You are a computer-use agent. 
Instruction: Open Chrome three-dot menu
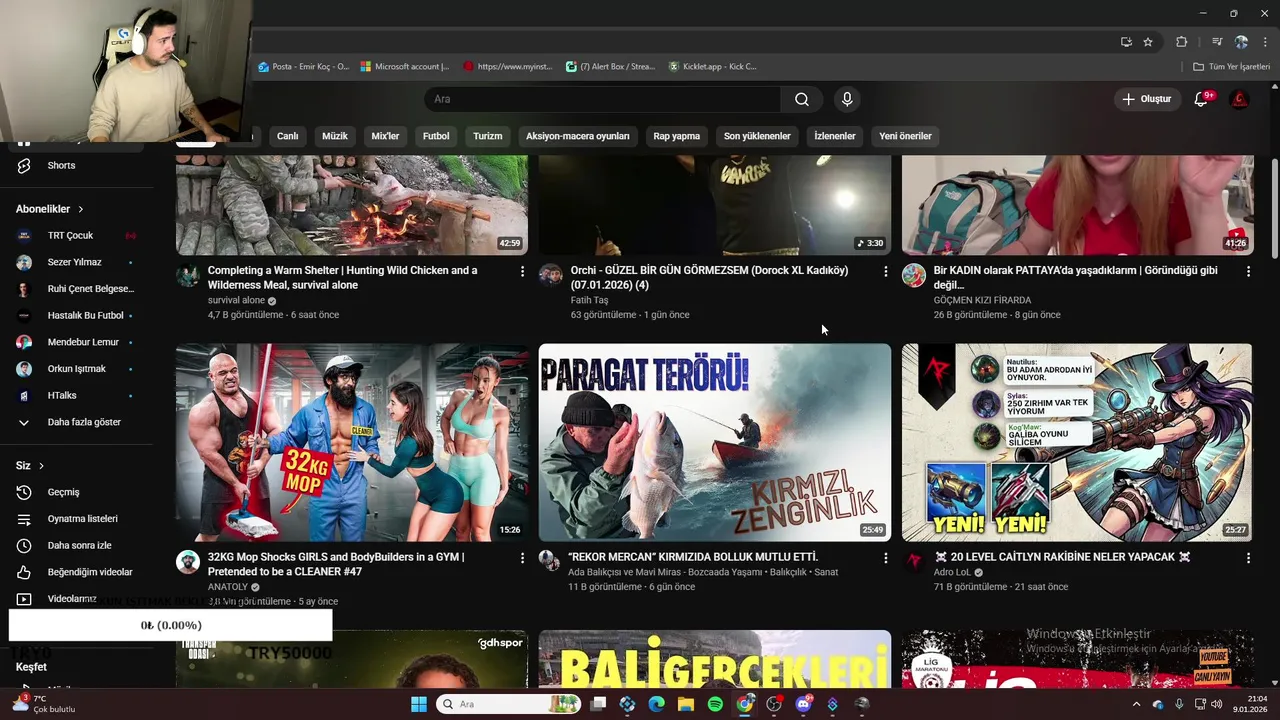click(1265, 42)
